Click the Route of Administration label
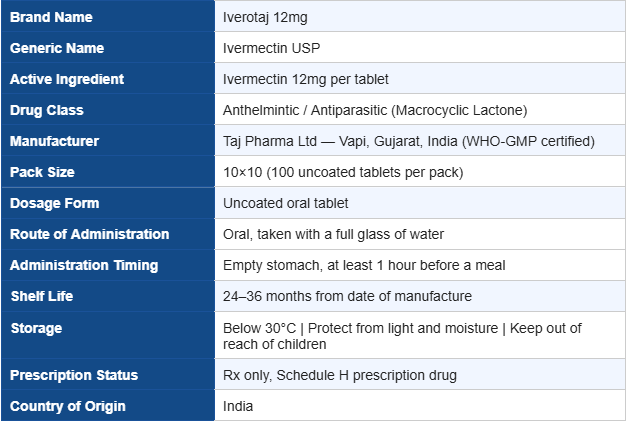Image resolution: width=628 pixels, height=422 pixels. tap(90, 234)
